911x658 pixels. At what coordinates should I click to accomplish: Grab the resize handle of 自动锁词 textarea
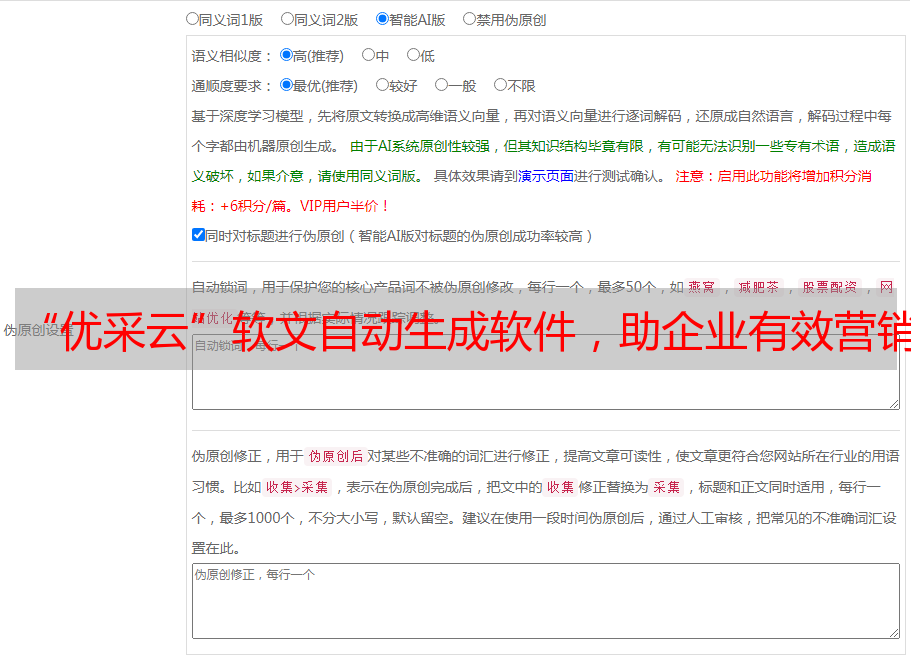point(894,404)
